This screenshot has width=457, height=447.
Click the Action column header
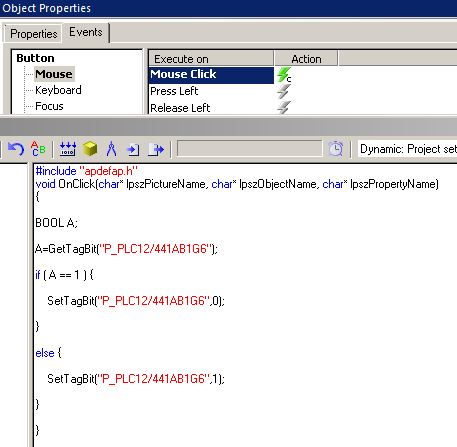click(x=306, y=59)
